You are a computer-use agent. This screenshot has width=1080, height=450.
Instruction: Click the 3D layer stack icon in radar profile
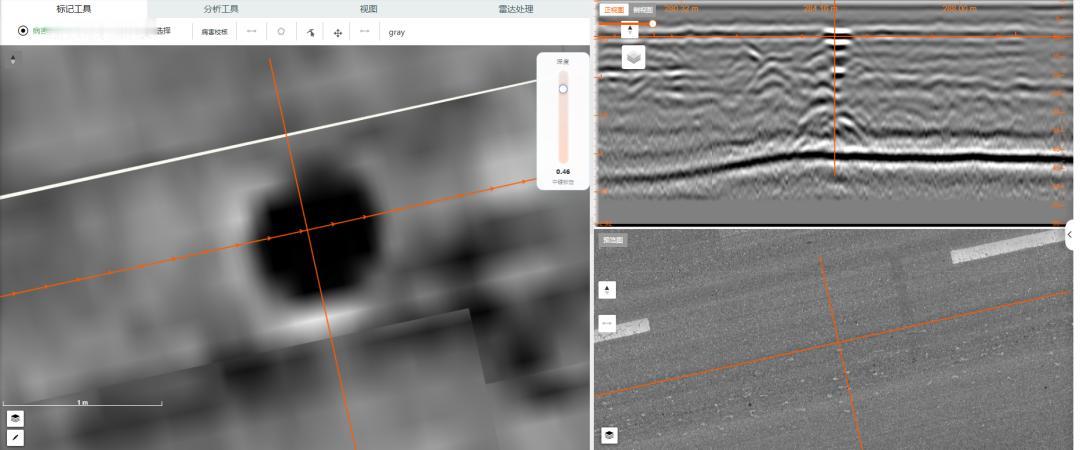[x=633, y=57]
